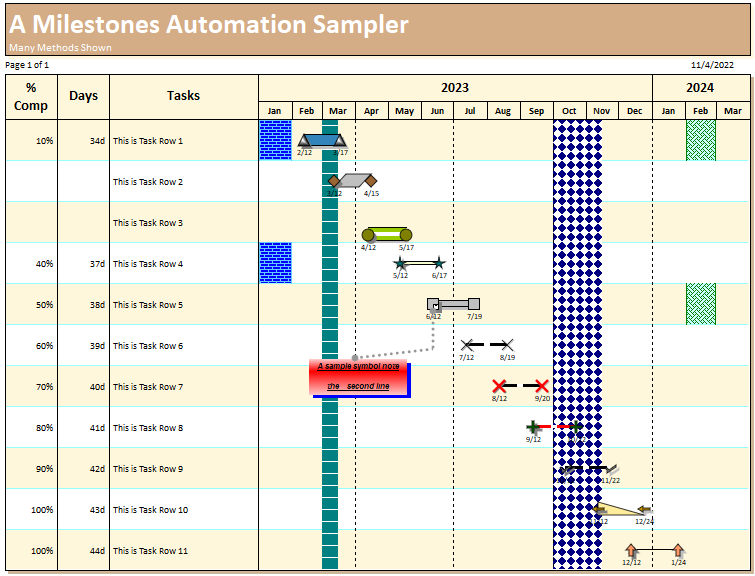The width and height of the screenshot is (755, 576).
Task: Click the olive circle milestone at 4/12
Action: [368, 235]
